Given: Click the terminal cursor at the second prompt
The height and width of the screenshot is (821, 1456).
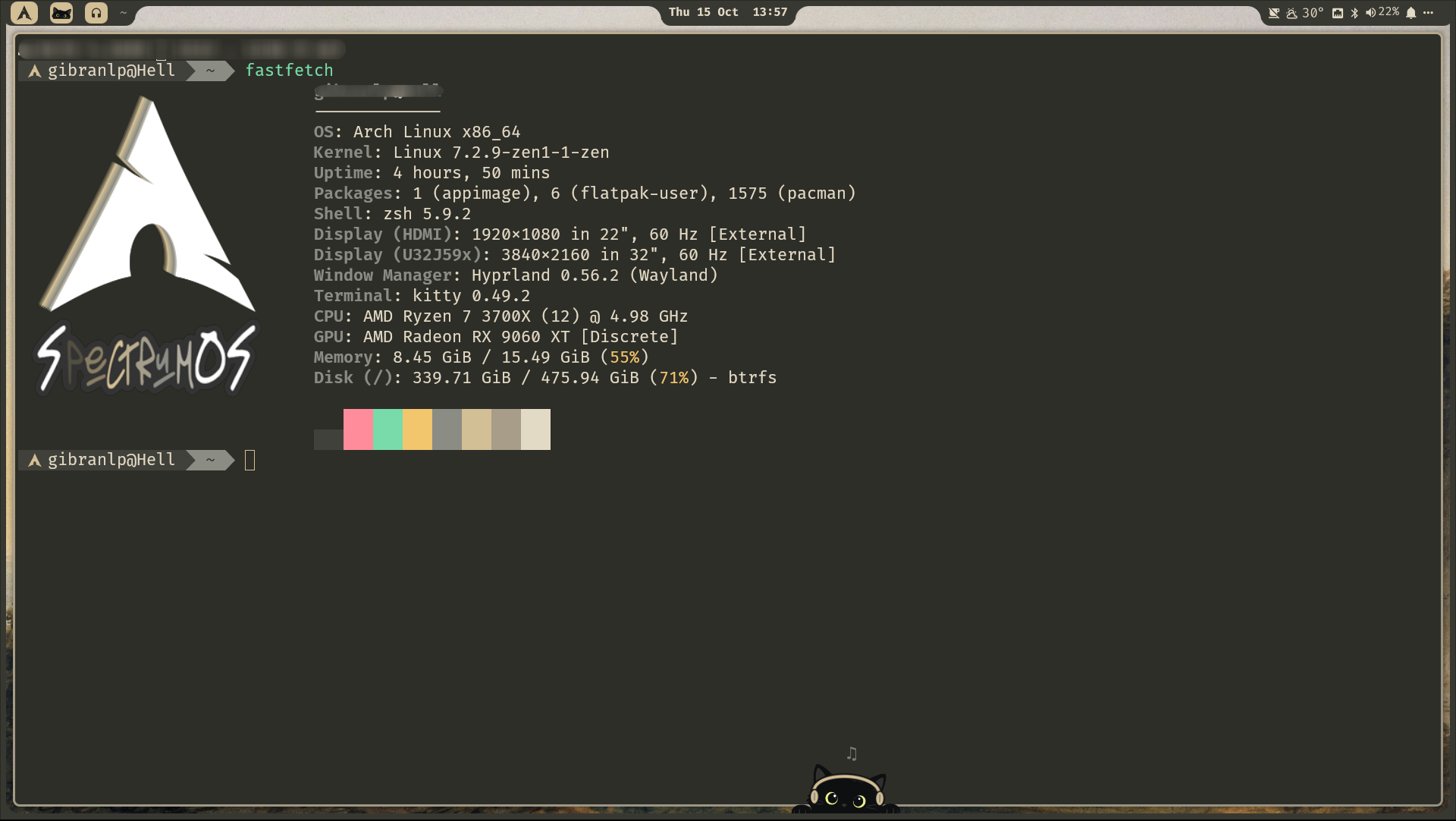Looking at the screenshot, I should coord(250,460).
